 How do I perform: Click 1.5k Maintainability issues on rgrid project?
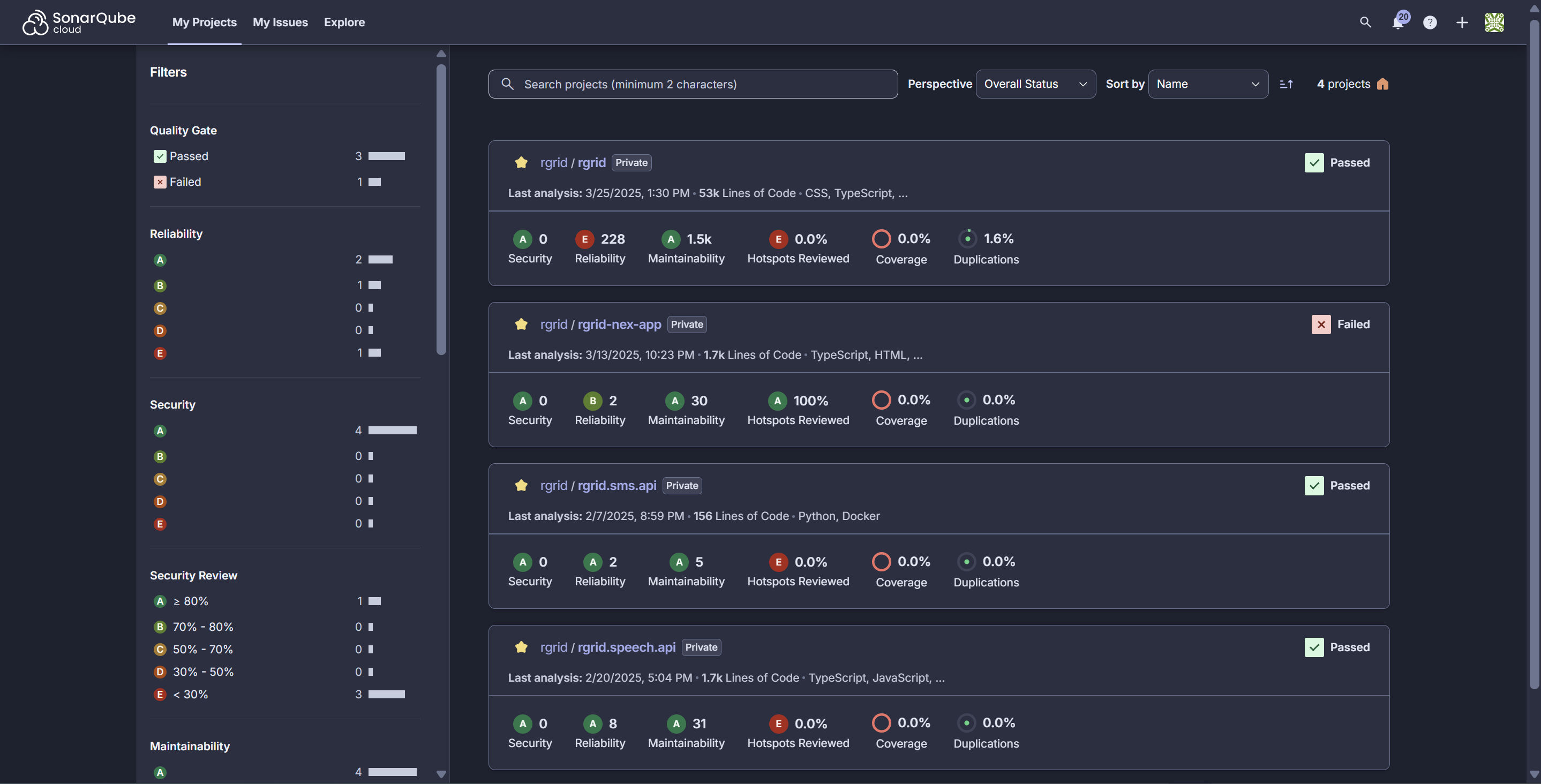698,239
